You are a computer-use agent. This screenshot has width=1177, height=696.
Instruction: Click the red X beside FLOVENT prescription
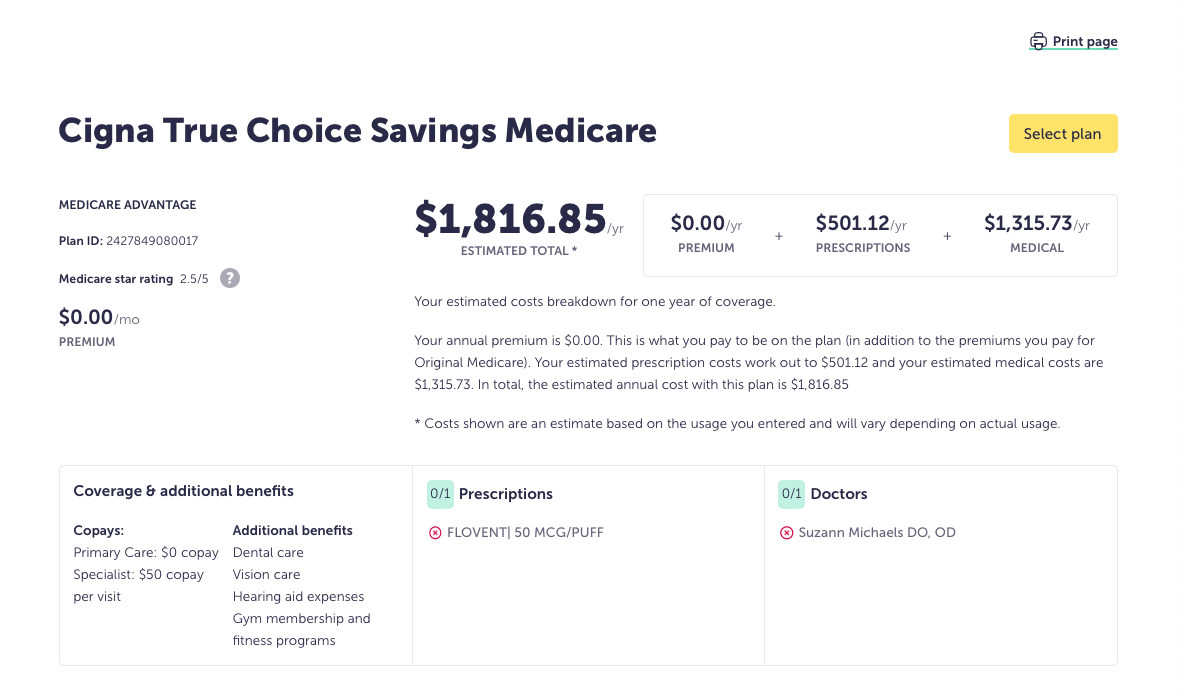click(435, 533)
